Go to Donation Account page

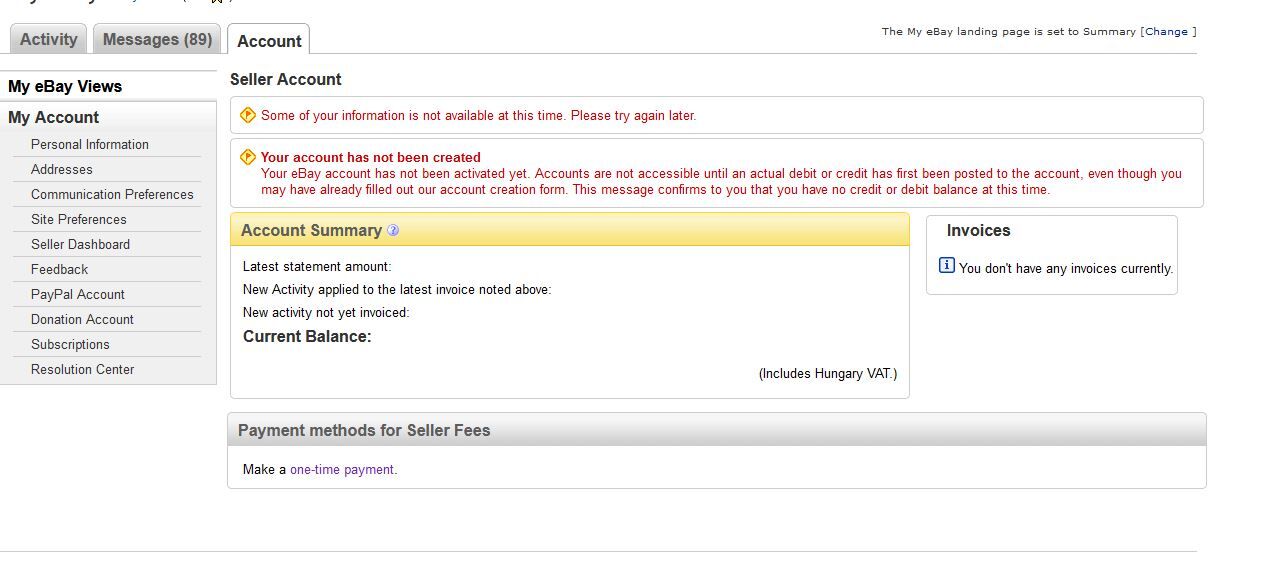[82, 320]
